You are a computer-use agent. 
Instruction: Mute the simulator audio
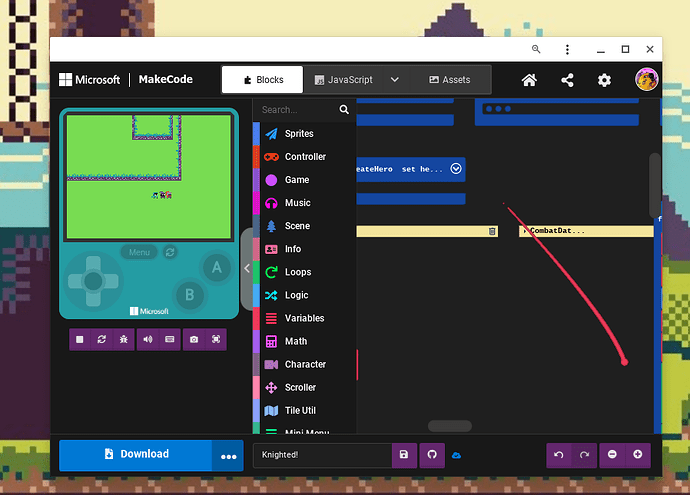(x=148, y=339)
